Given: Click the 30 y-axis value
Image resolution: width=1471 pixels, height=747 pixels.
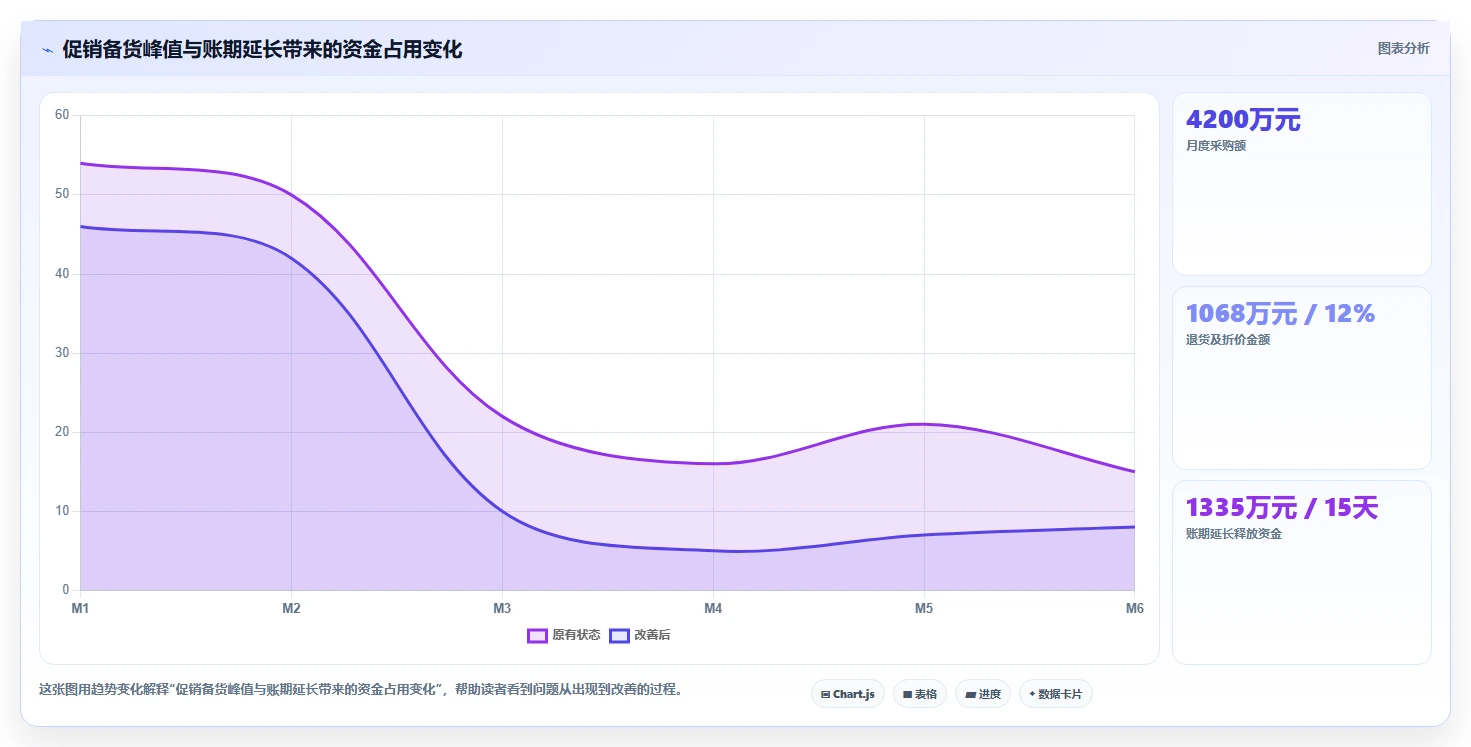Looking at the screenshot, I should [x=62, y=353].
